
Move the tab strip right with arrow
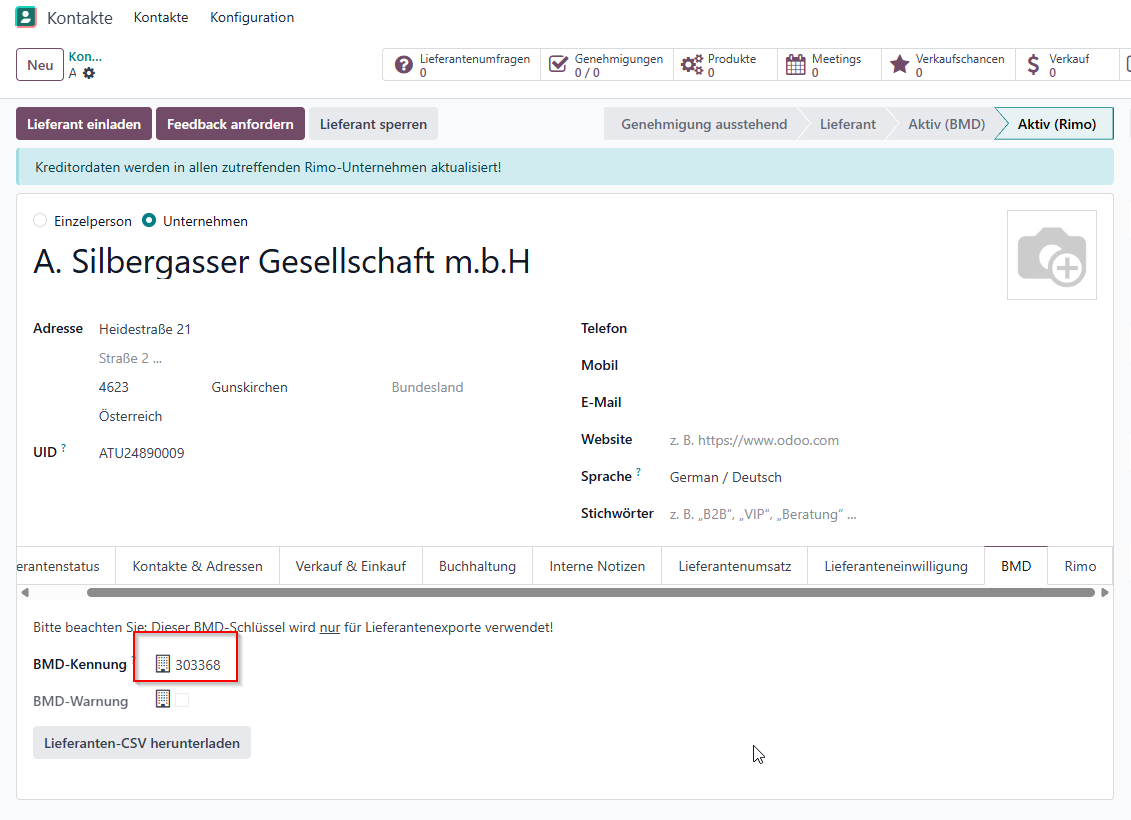click(1104, 592)
